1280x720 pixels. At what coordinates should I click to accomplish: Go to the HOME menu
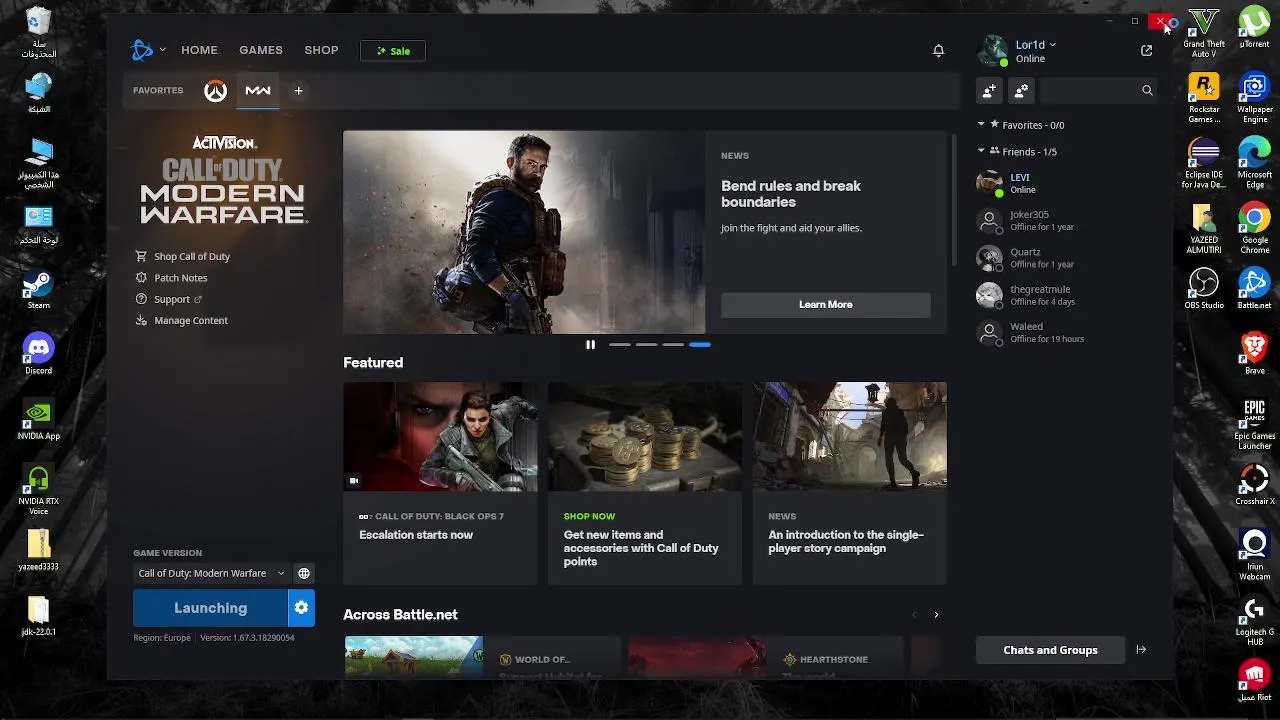click(x=199, y=50)
